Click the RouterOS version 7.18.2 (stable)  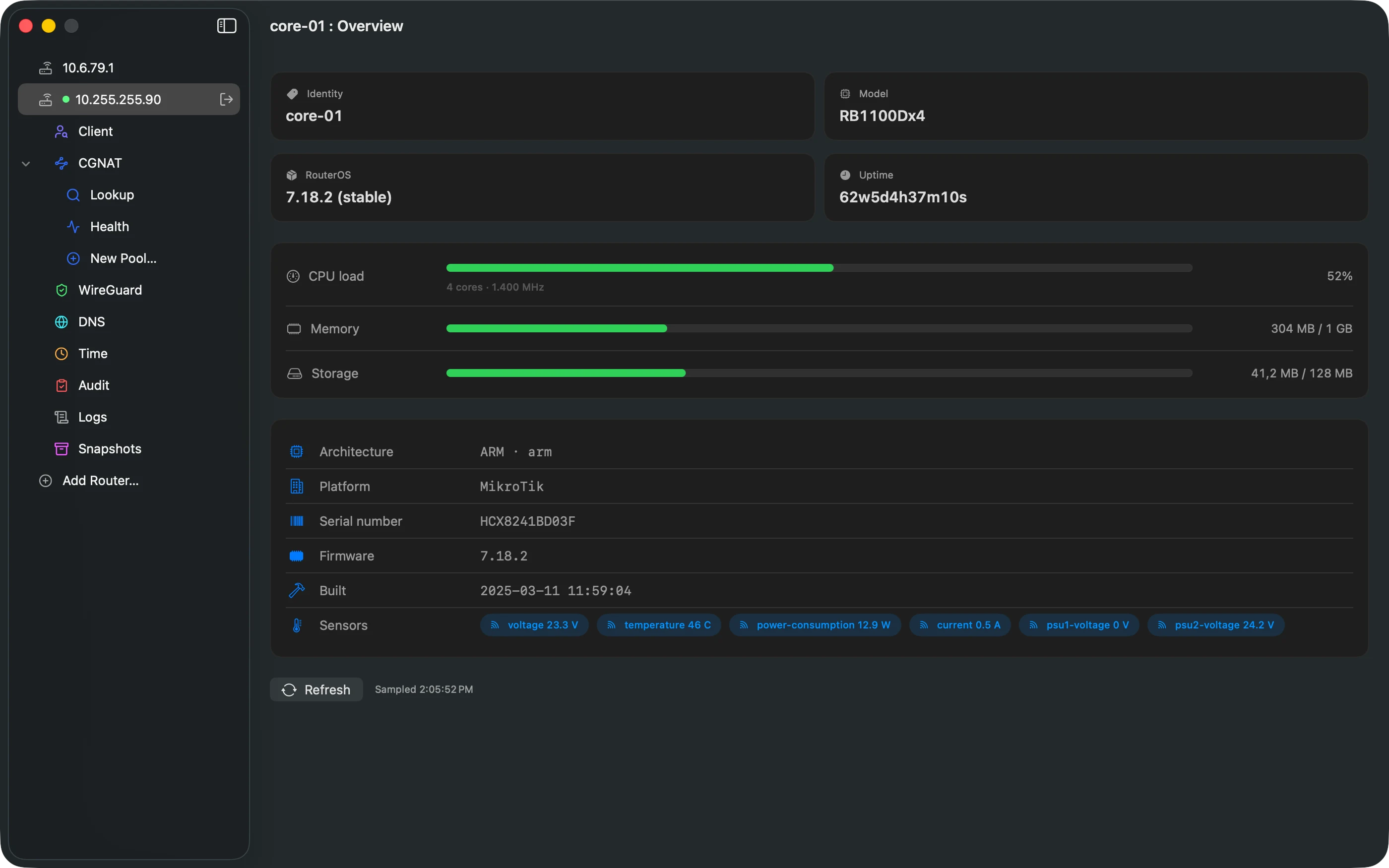pyautogui.click(x=339, y=197)
